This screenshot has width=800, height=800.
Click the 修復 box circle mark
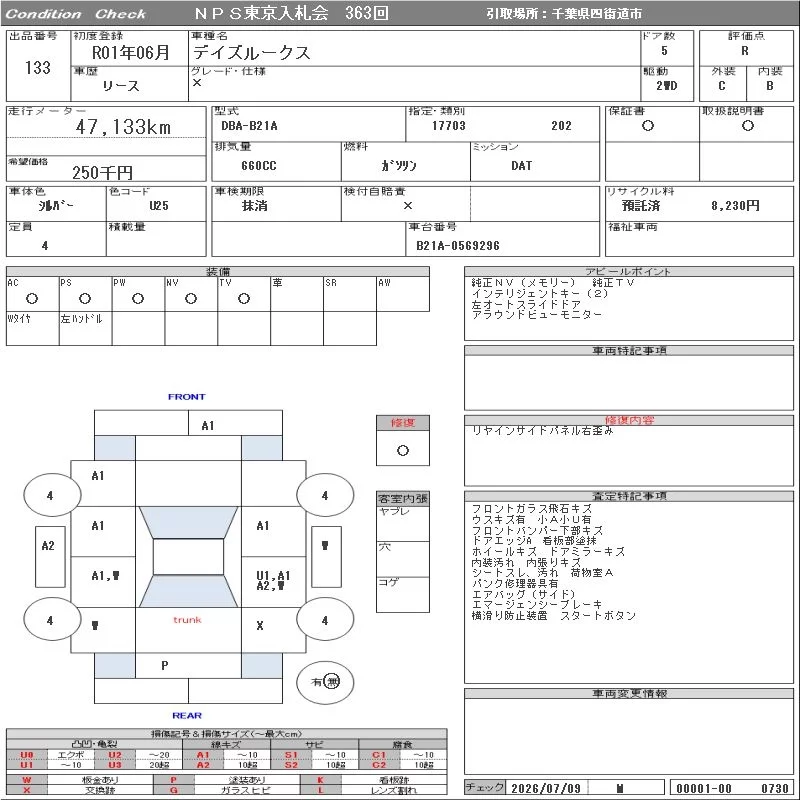click(x=403, y=450)
